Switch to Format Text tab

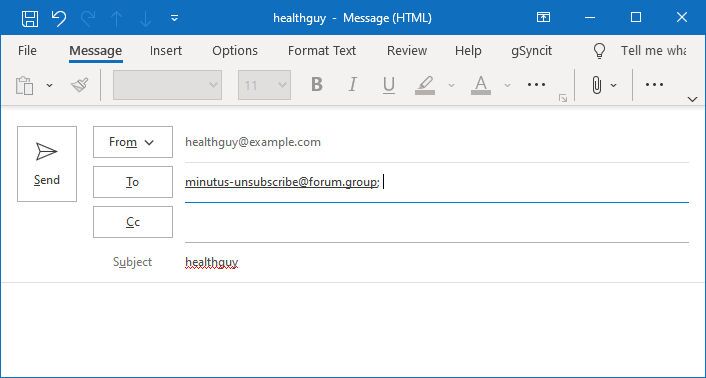tap(322, 50)
